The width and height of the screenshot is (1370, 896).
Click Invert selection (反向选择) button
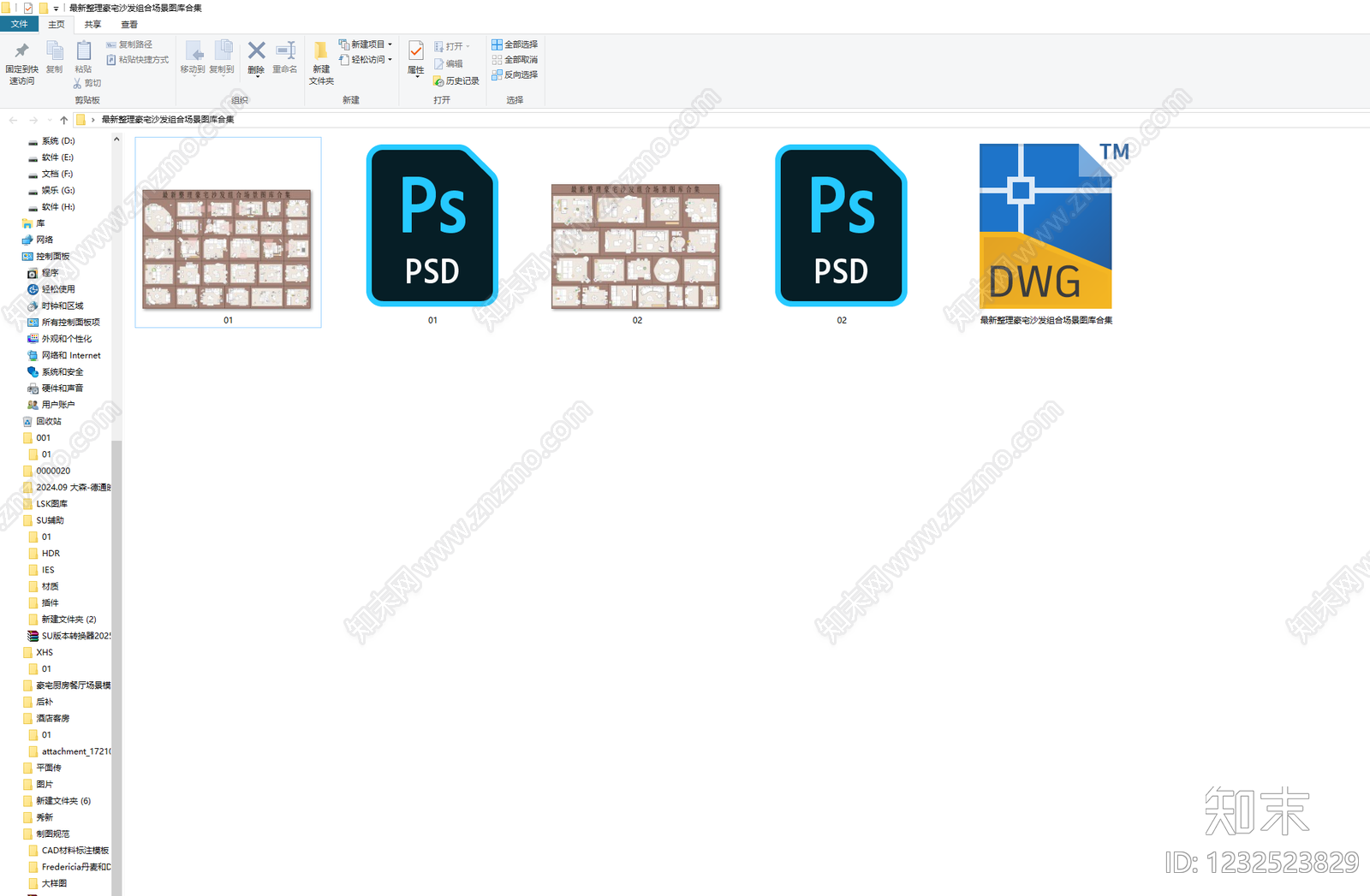pyautogui.click(x=515, y=74)
